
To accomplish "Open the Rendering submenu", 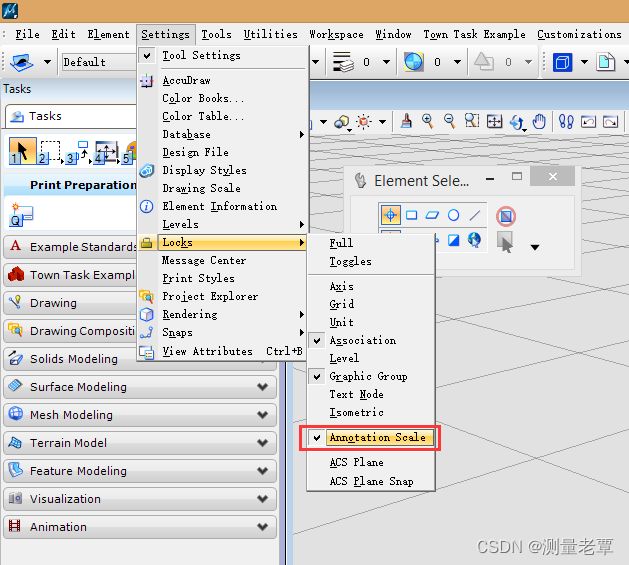I will (223, 314).
